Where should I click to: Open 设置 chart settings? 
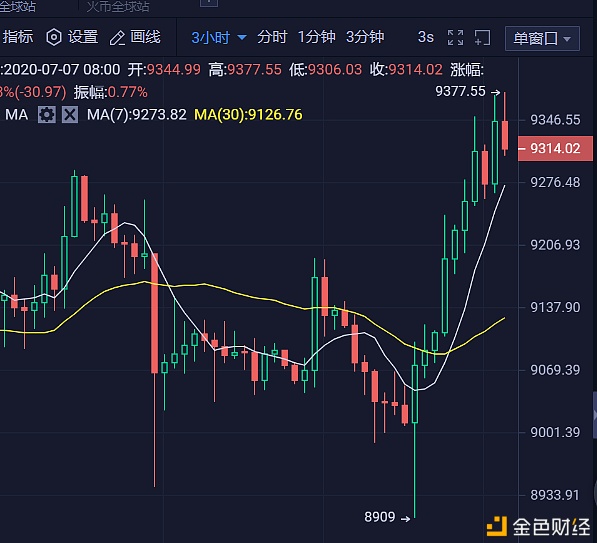point(83,37)
